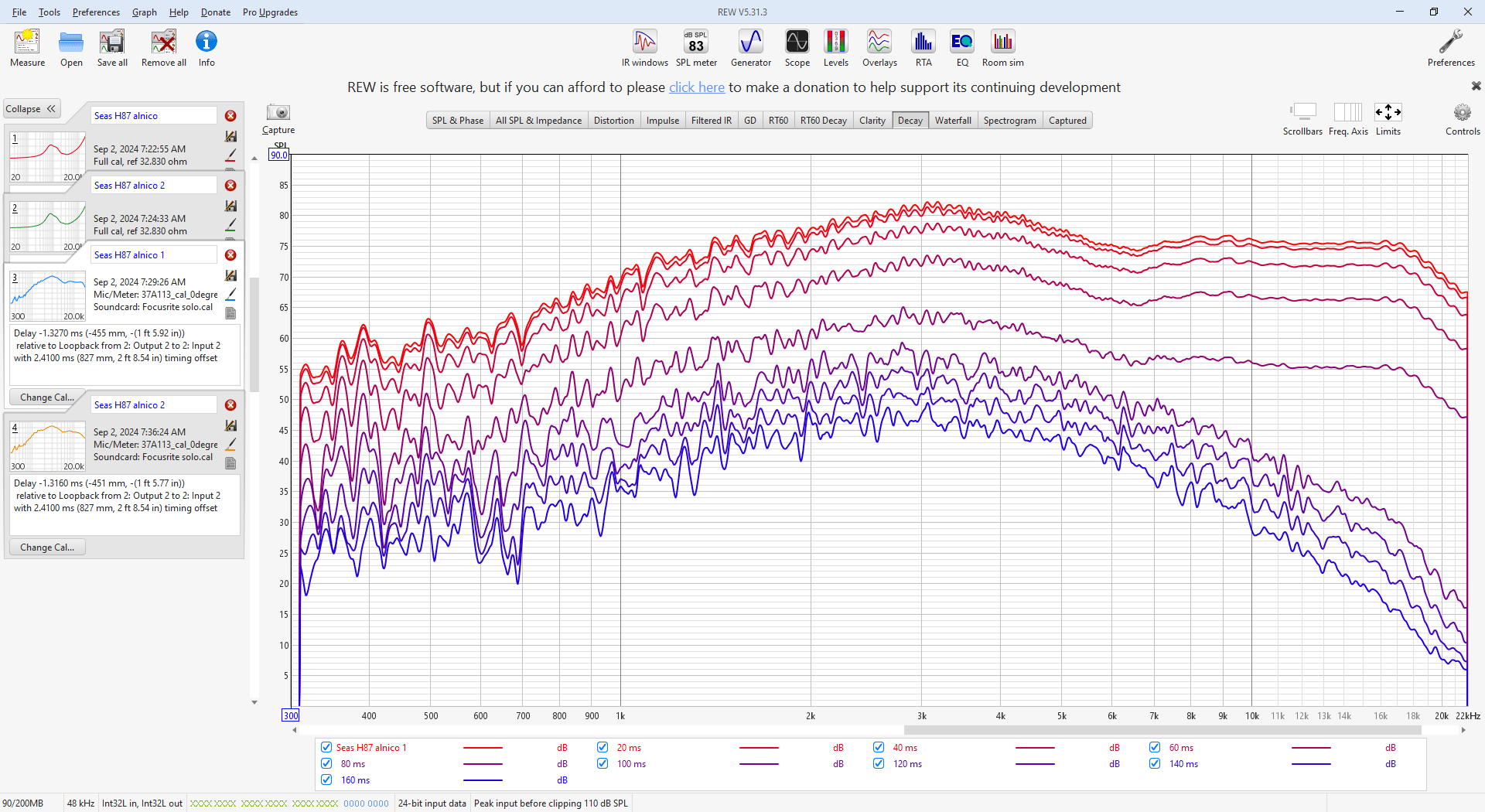Open the SPL meter
The image size is (1485, 812).
[696, 48]
